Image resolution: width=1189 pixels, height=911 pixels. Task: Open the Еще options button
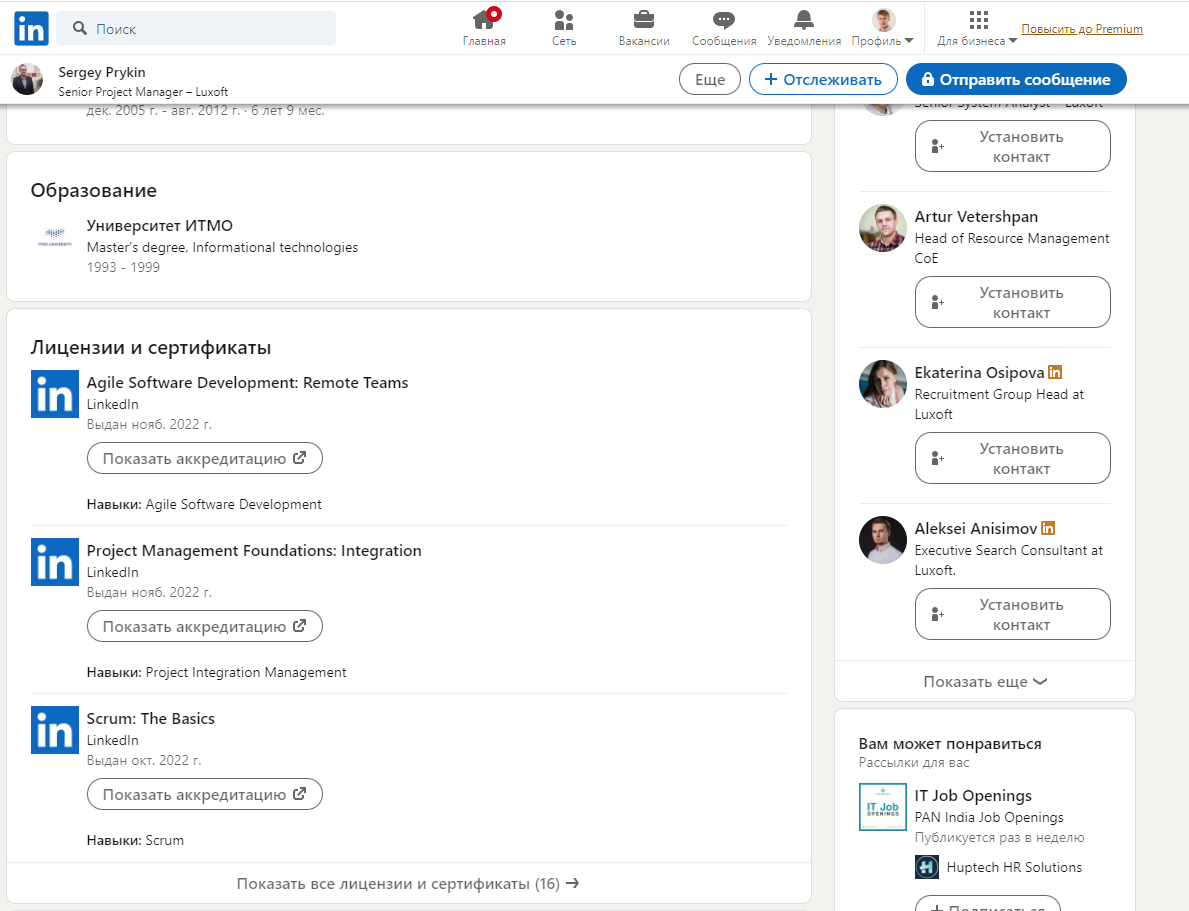[x=710, y=79]
